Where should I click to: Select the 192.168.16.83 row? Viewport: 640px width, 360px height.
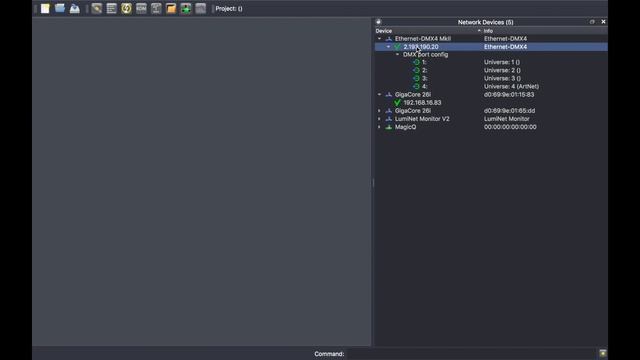tap(491, 103)
